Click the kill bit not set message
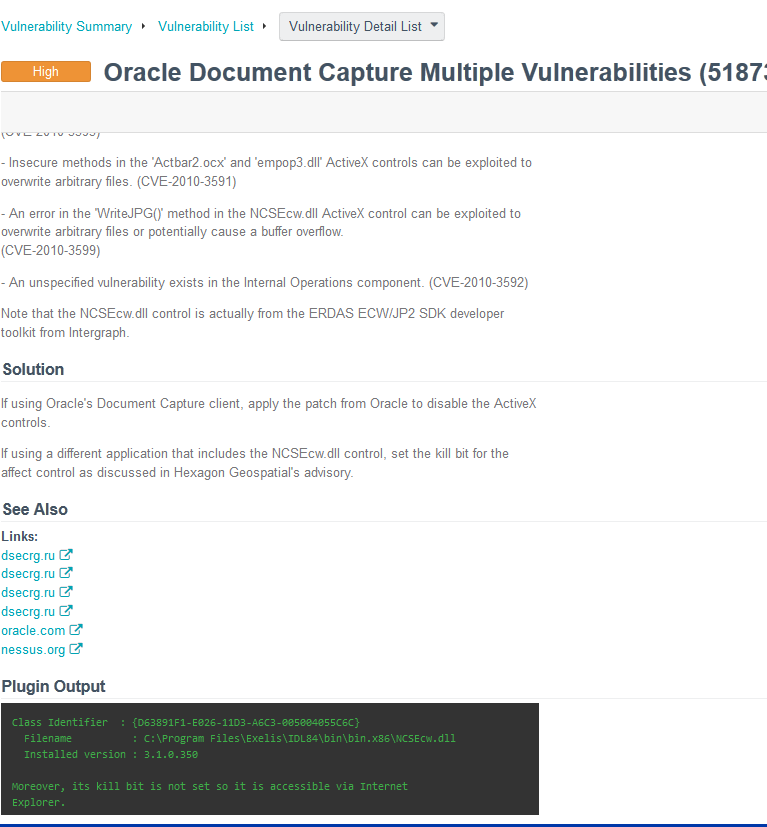The image size is (767, 827). pos(209,794)
